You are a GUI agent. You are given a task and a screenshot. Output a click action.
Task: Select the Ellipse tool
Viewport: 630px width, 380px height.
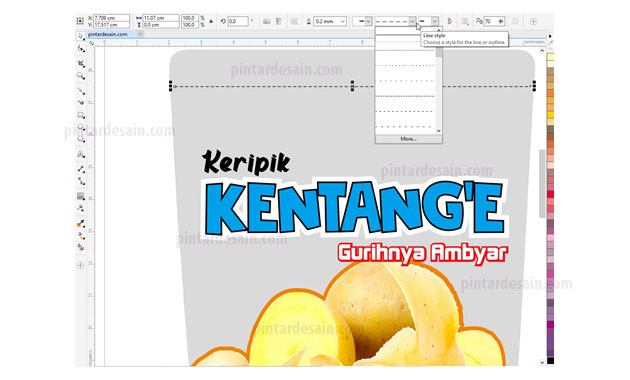click(81, 127)
